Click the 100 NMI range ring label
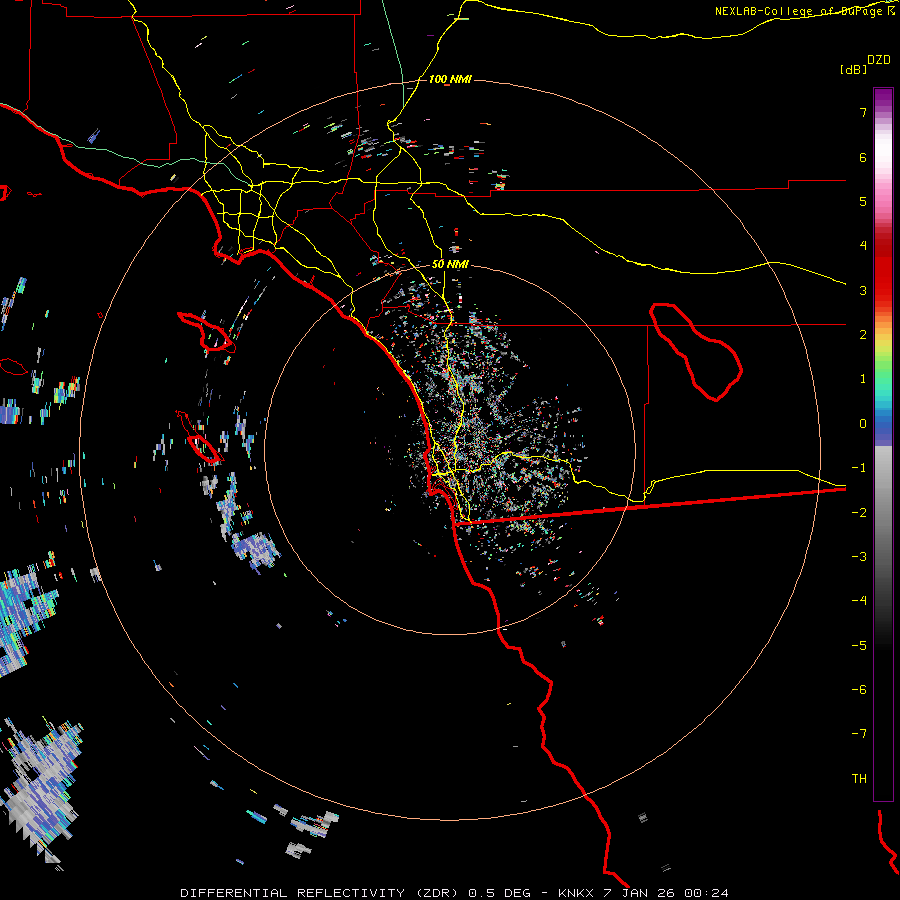This screenshot has width=900, height=900. pyautogui.click(x=450, y=79)
